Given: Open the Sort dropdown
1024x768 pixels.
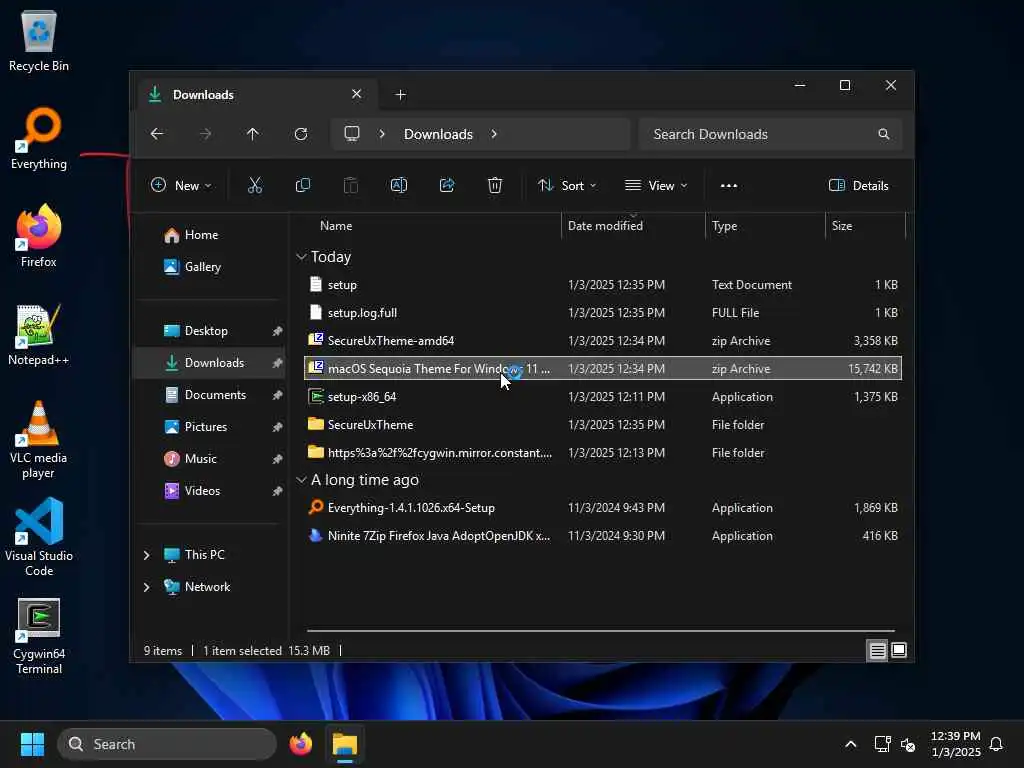Looking at the screenshot, I should tap(566, 185).
